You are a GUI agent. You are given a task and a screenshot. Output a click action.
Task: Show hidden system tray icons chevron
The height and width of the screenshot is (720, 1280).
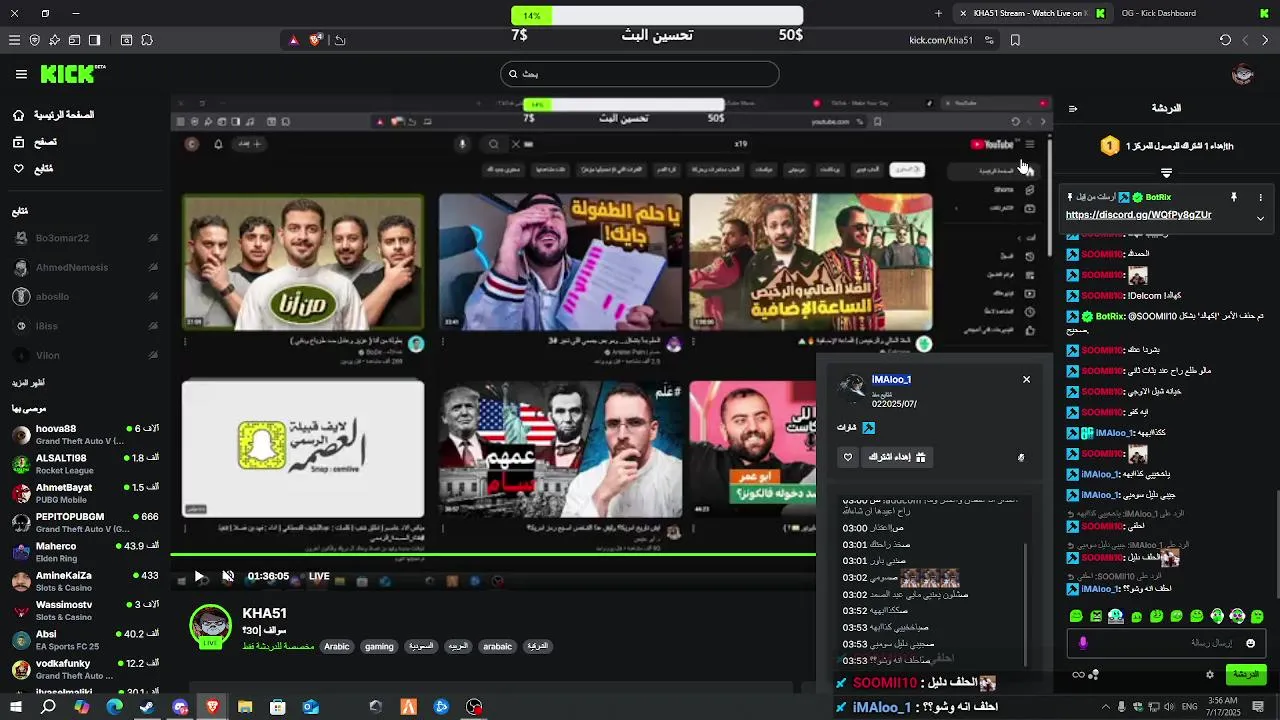click(x=1106, y=707)
